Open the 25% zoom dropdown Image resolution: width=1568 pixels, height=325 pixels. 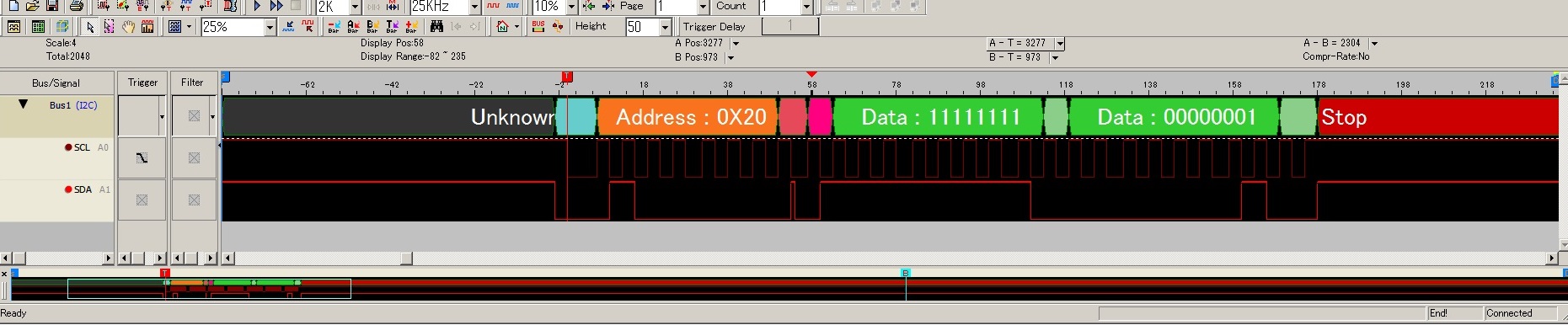(270, 27)
